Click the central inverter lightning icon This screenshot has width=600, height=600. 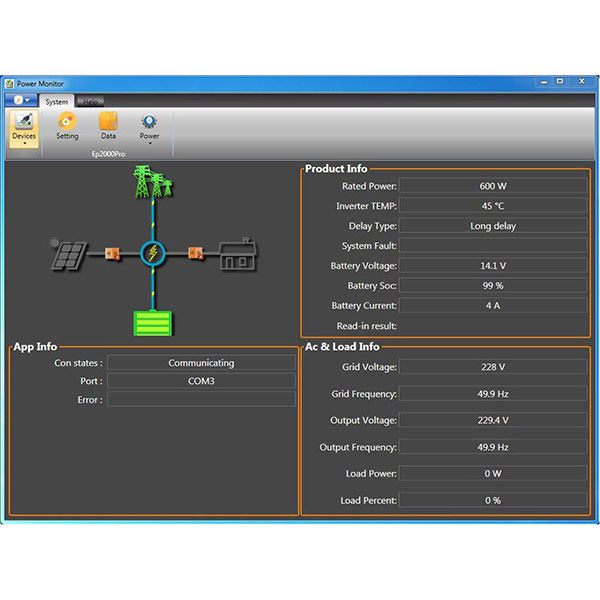pos(153,253)
